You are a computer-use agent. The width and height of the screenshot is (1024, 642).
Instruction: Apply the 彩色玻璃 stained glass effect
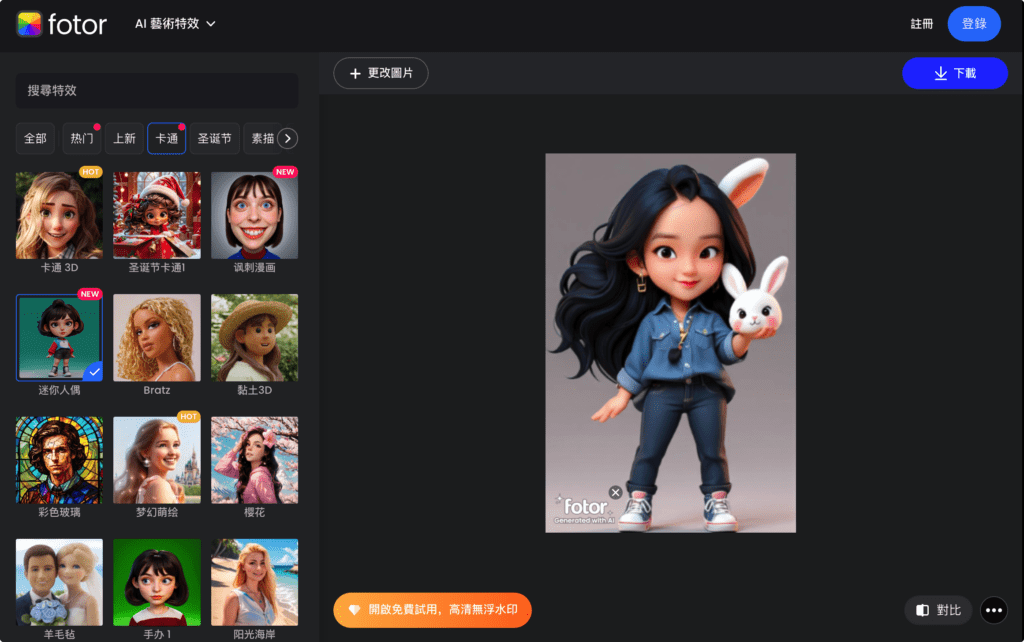click(x=59, y=460)
